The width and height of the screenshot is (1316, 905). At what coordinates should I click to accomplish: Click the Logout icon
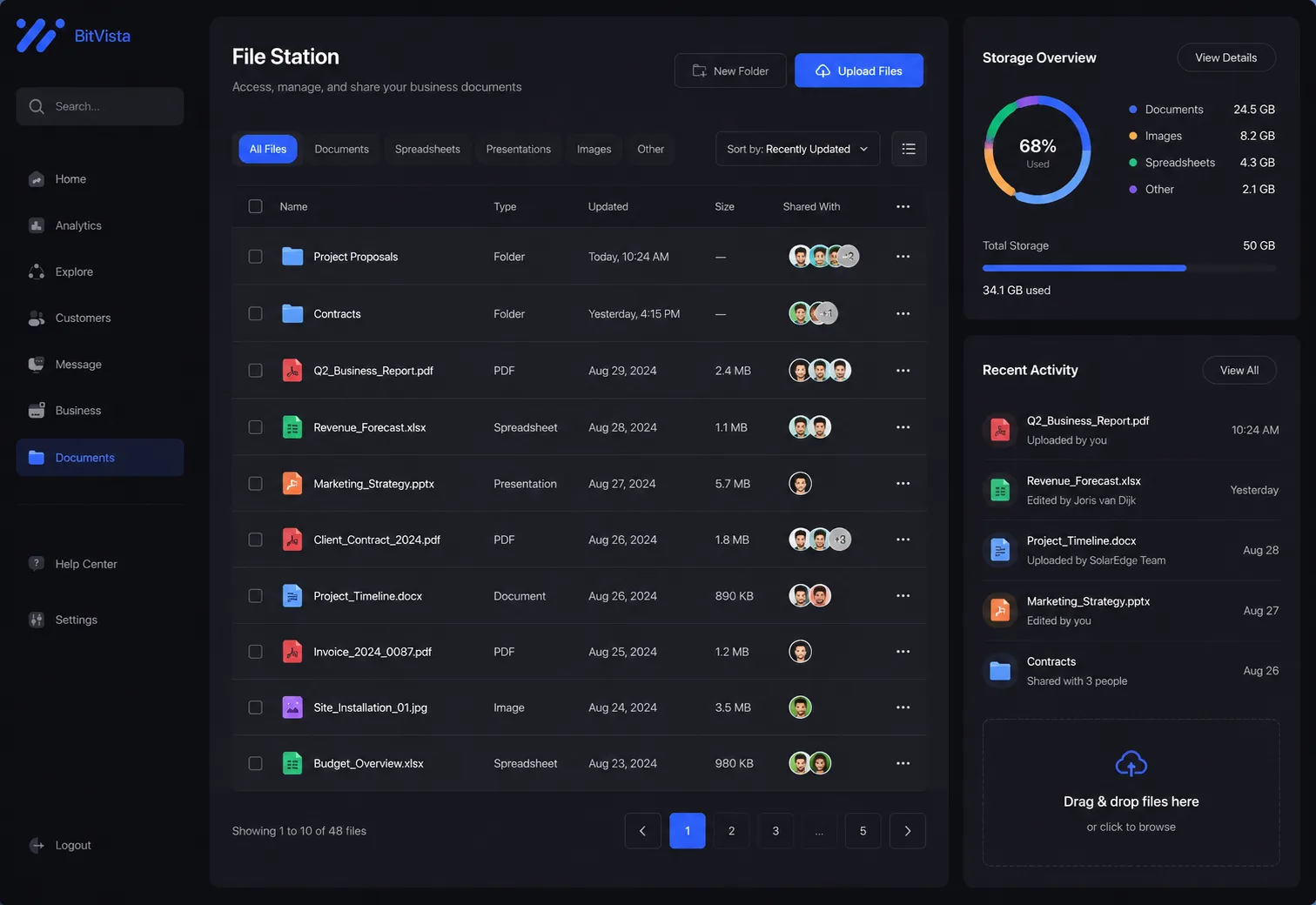[x=37, y=845]
